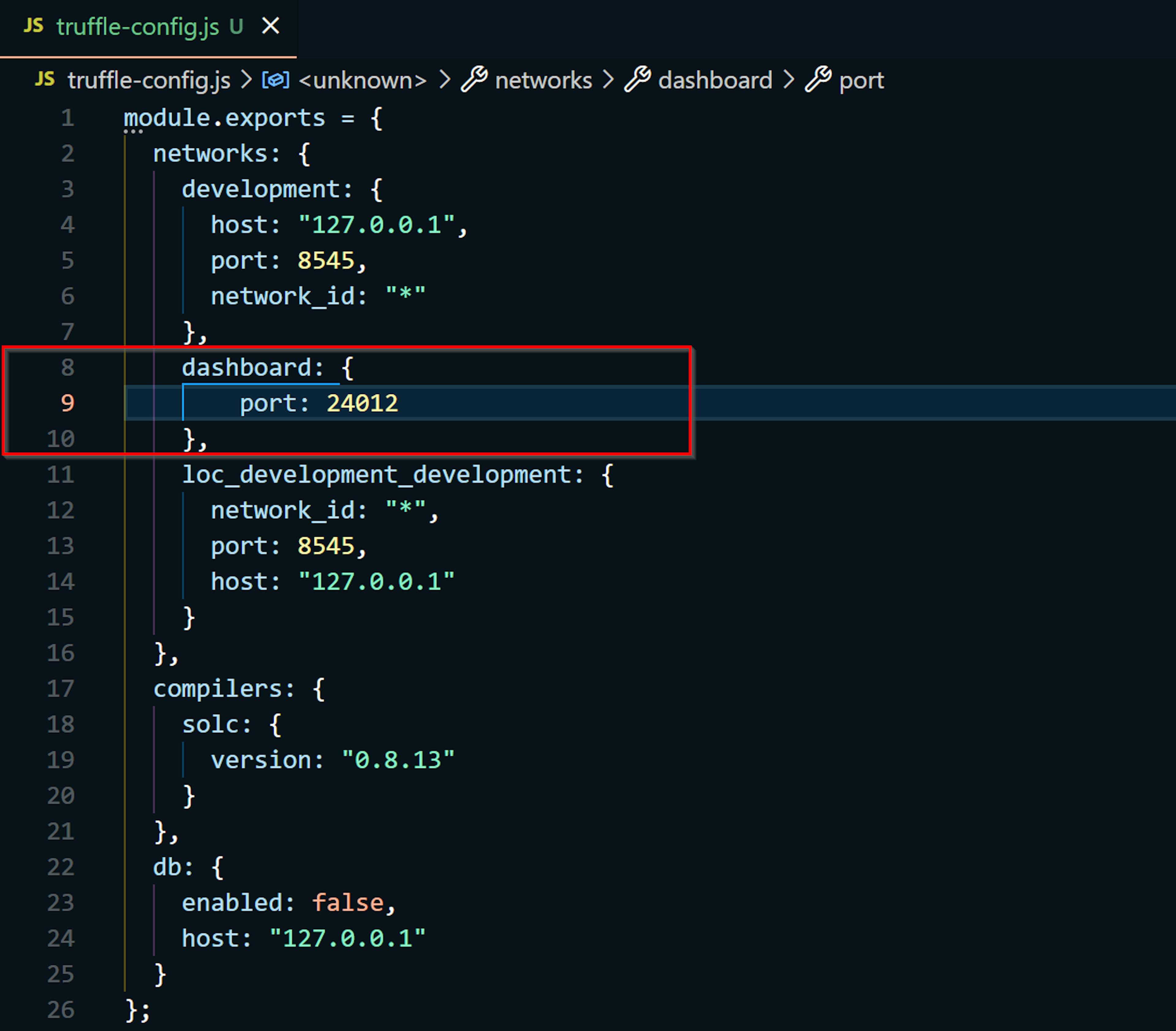The image size is (1176, 1031).
Task: Place cursor on the port value 24012
Action: pos(362,403)
